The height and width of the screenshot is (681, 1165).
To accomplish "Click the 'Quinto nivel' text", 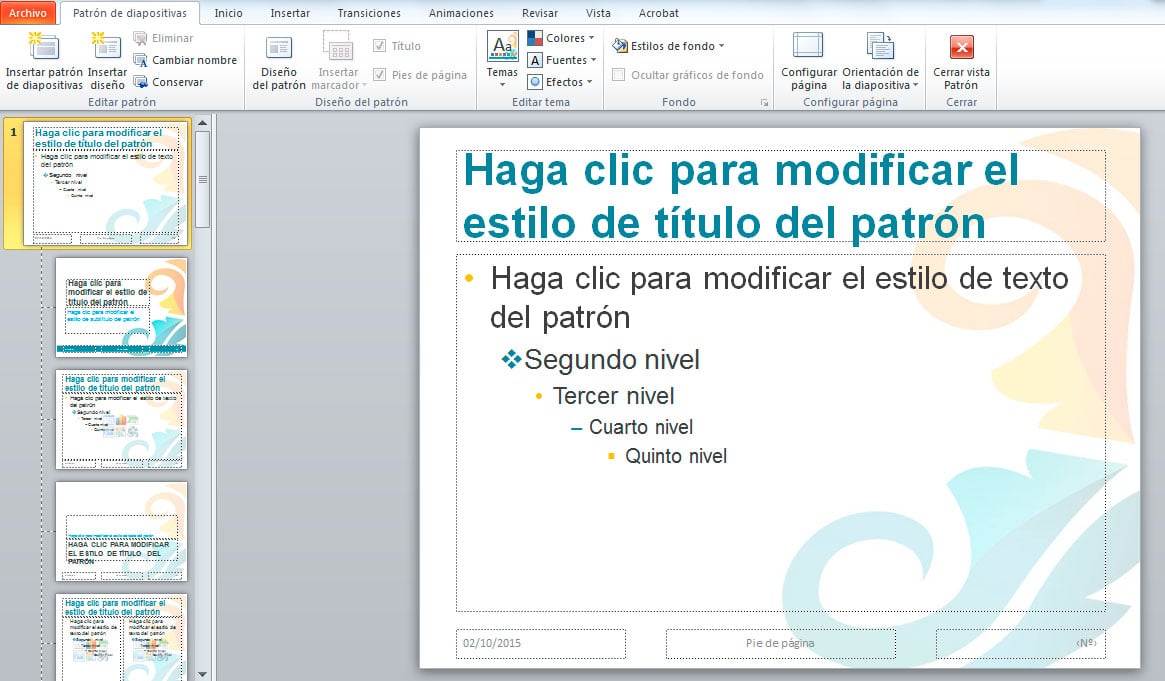I will tap(675, 456).
